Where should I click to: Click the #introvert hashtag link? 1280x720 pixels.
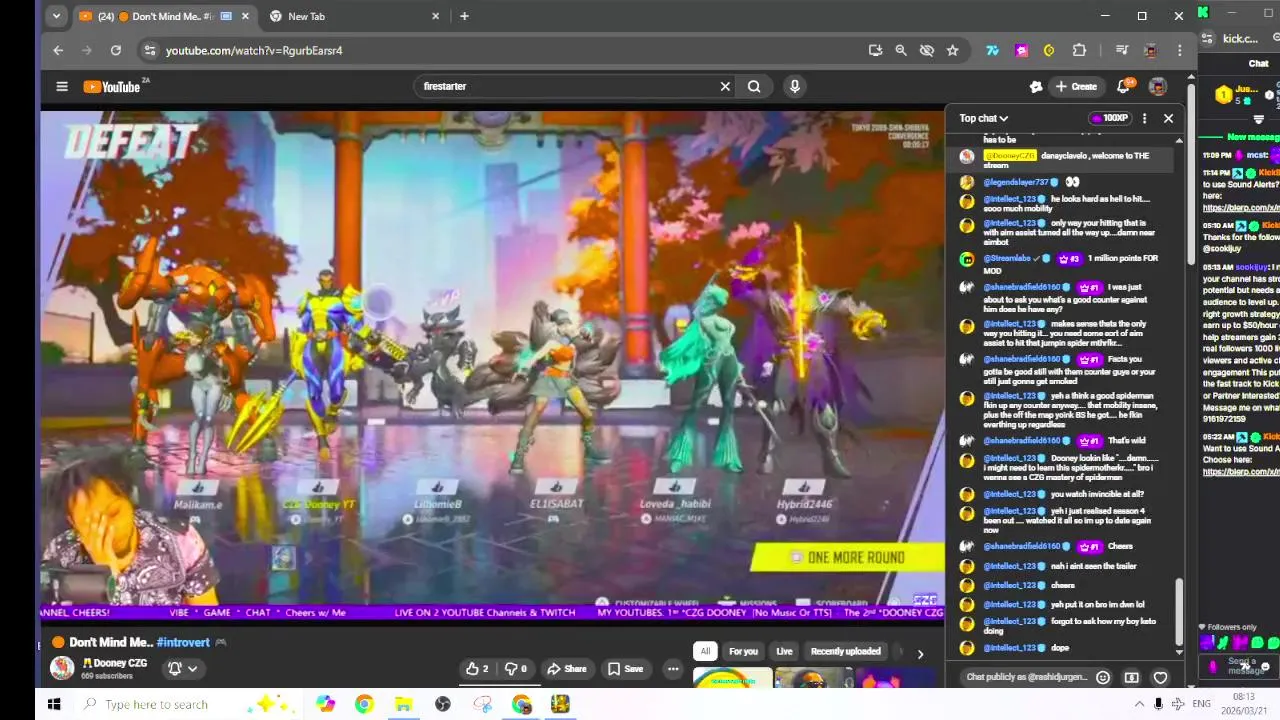point(183,642)
